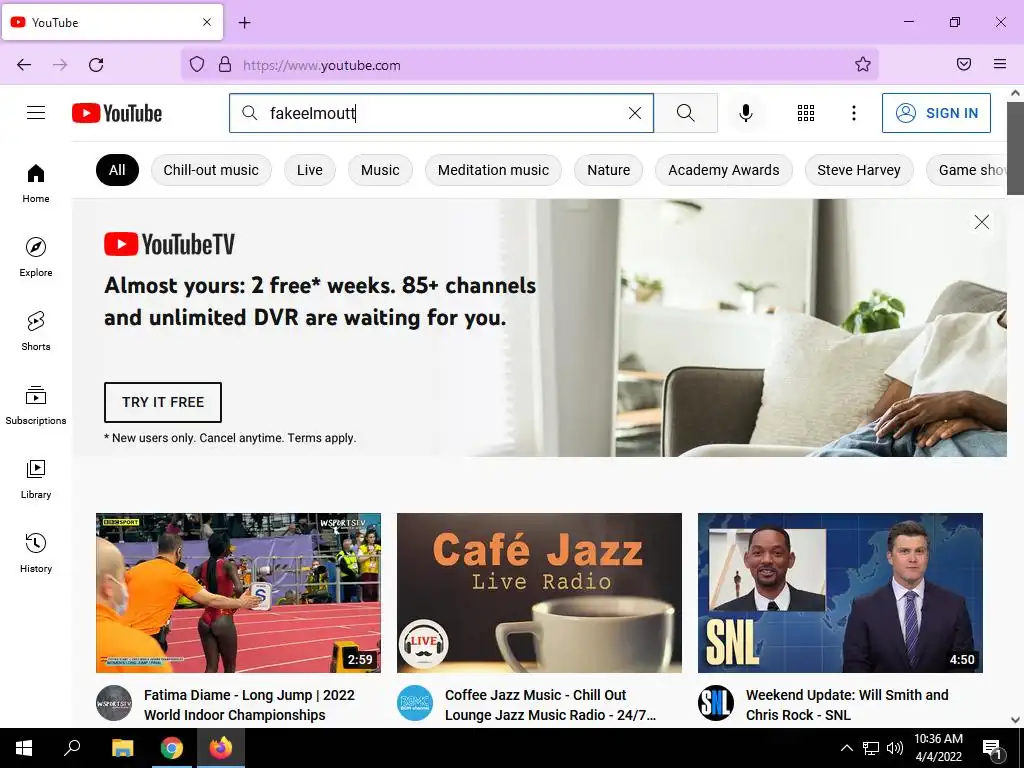Select the YouTube browser tab
Viewport: 1024px width, 768px height.
click(112, 22)
